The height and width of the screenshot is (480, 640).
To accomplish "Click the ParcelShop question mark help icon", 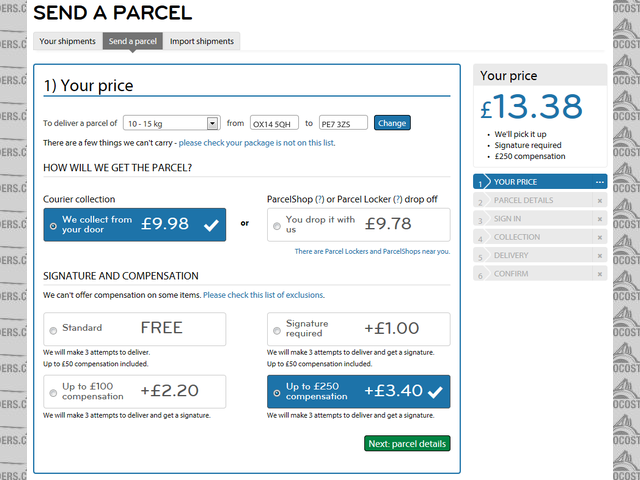I will (x=320, y=199).
